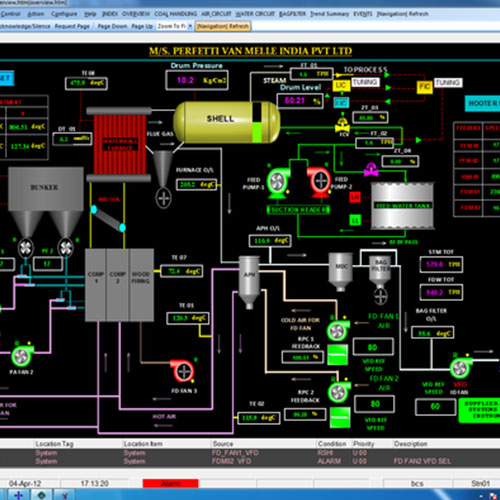Select the ID FAN blower icon
Viewport: 500px width, 500px height.
461,367
